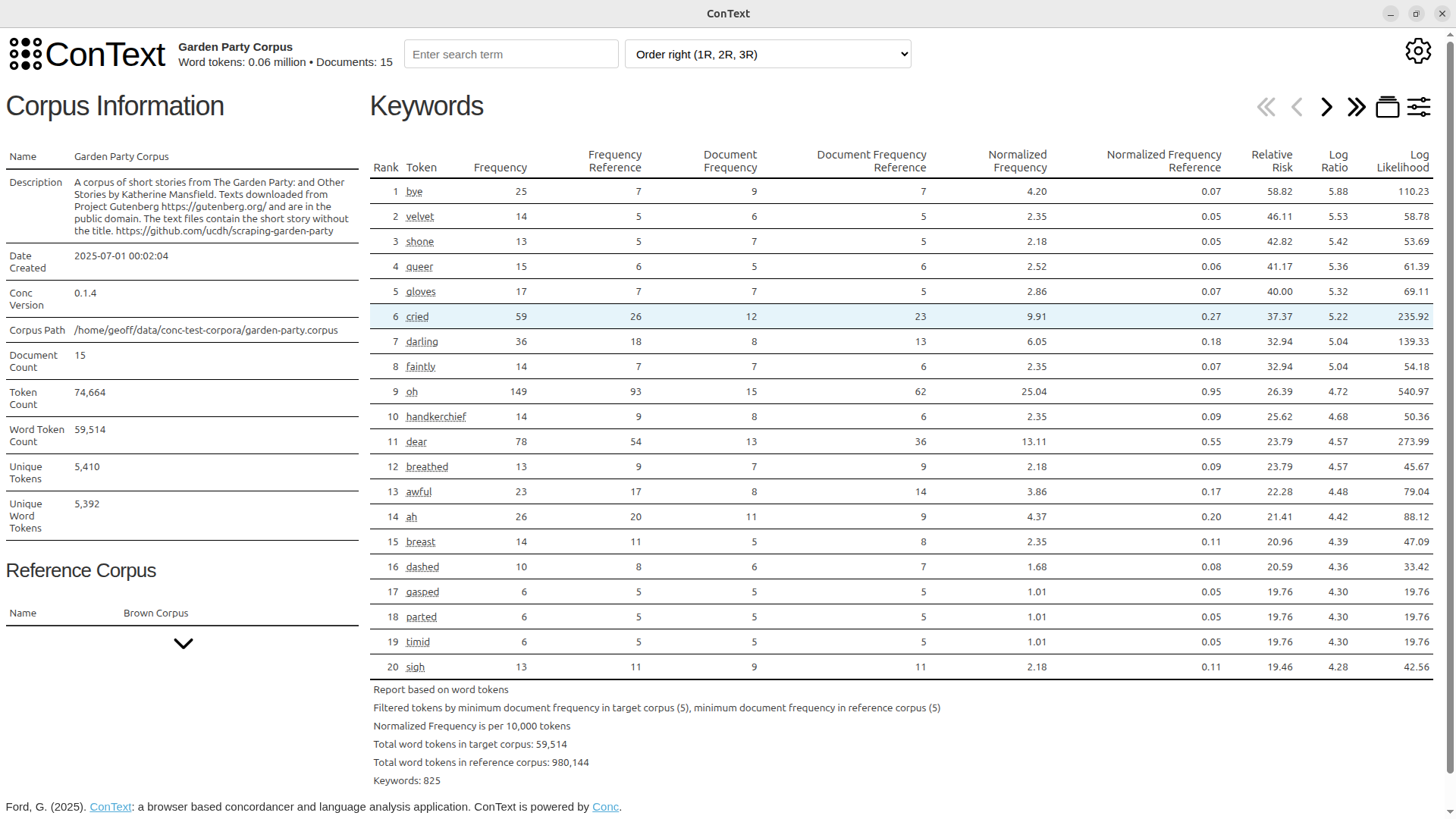Click the Enter search term field
Screen dimensions: 1456x819
511,54
